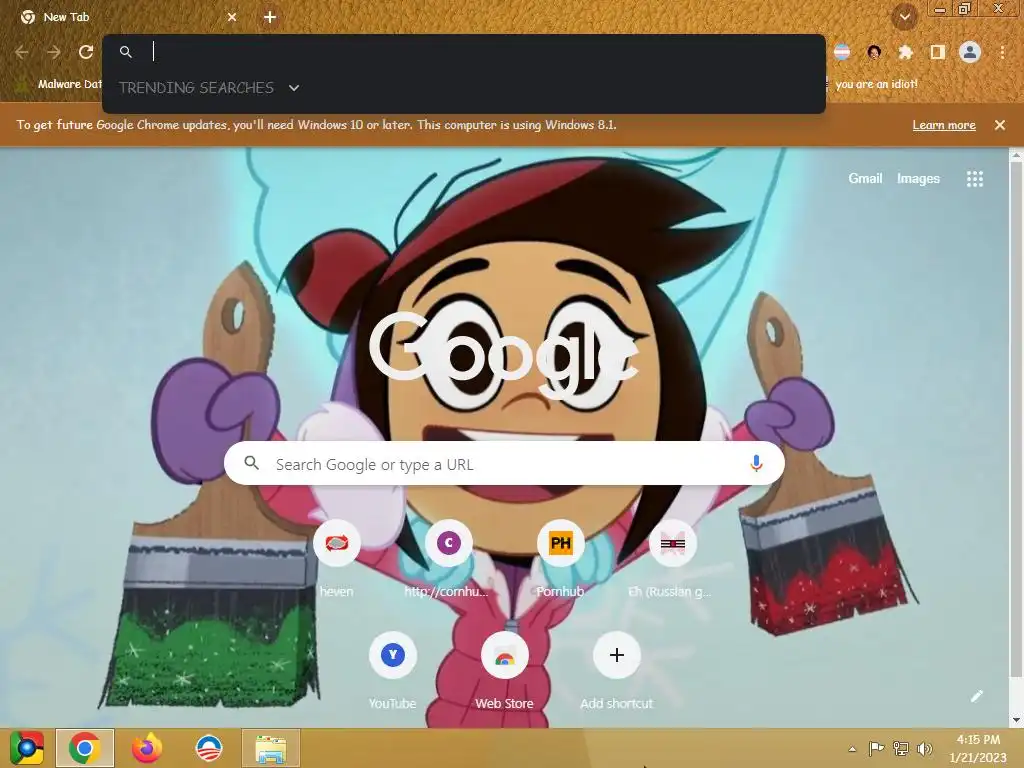Open File Explorer from the taskbar
Screen dimensions: 1024x768
(270, 748)
